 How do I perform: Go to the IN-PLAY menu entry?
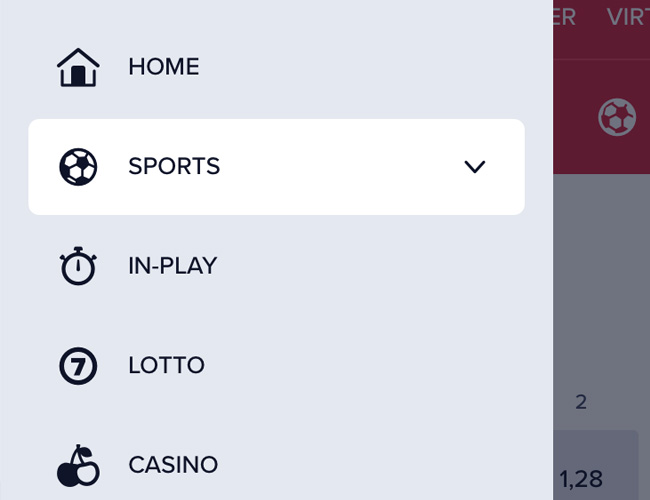click(173, 266)
